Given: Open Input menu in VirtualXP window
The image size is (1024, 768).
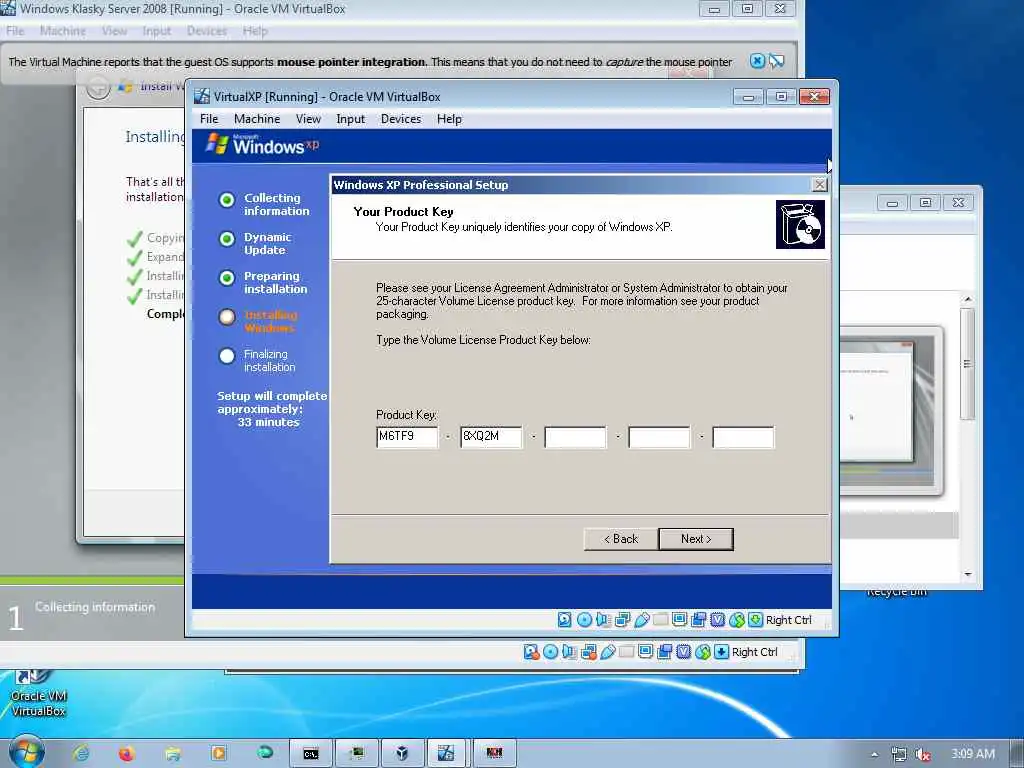Looking at the screenshot, I should (351, 119).
